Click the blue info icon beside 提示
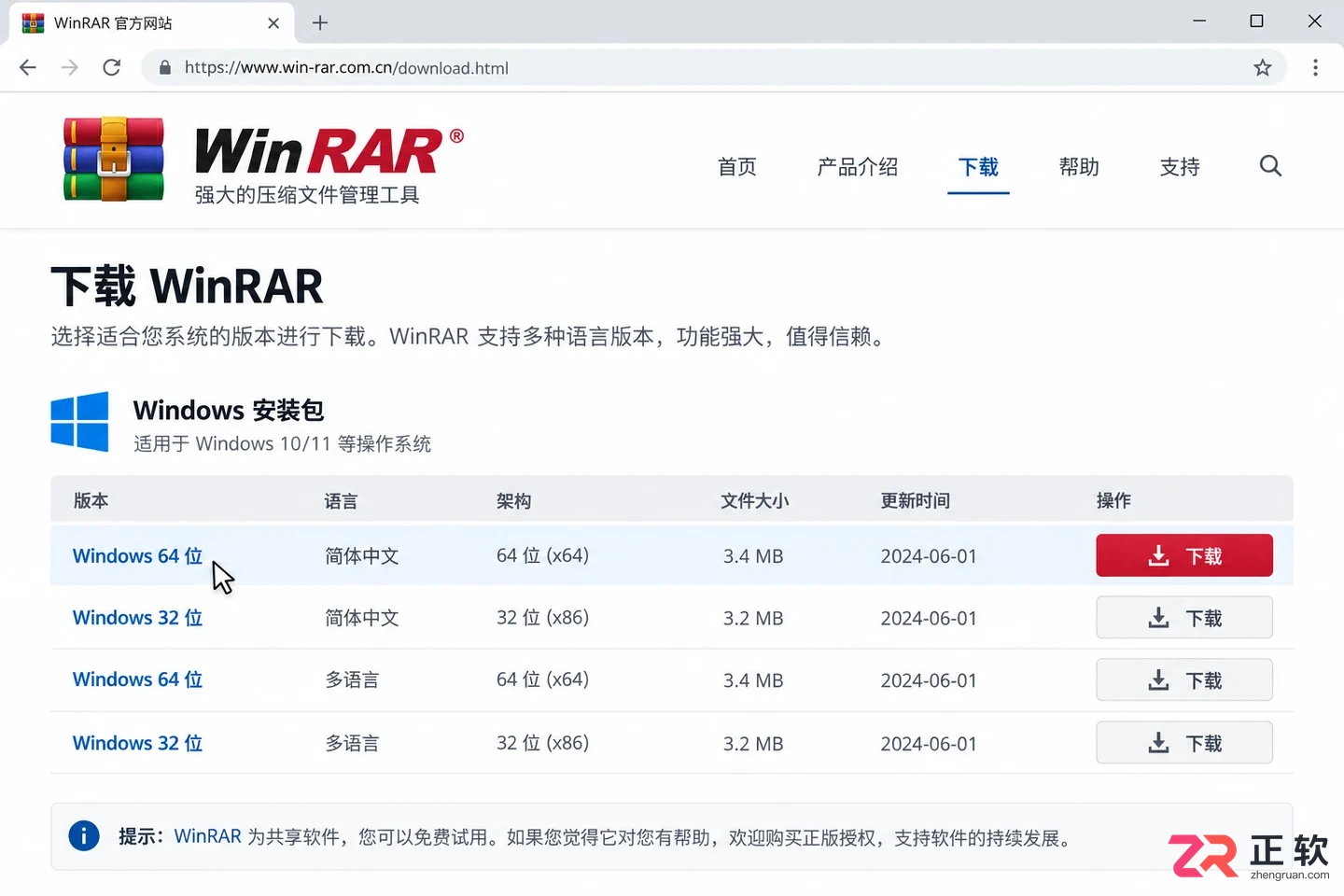 point(84,835)
